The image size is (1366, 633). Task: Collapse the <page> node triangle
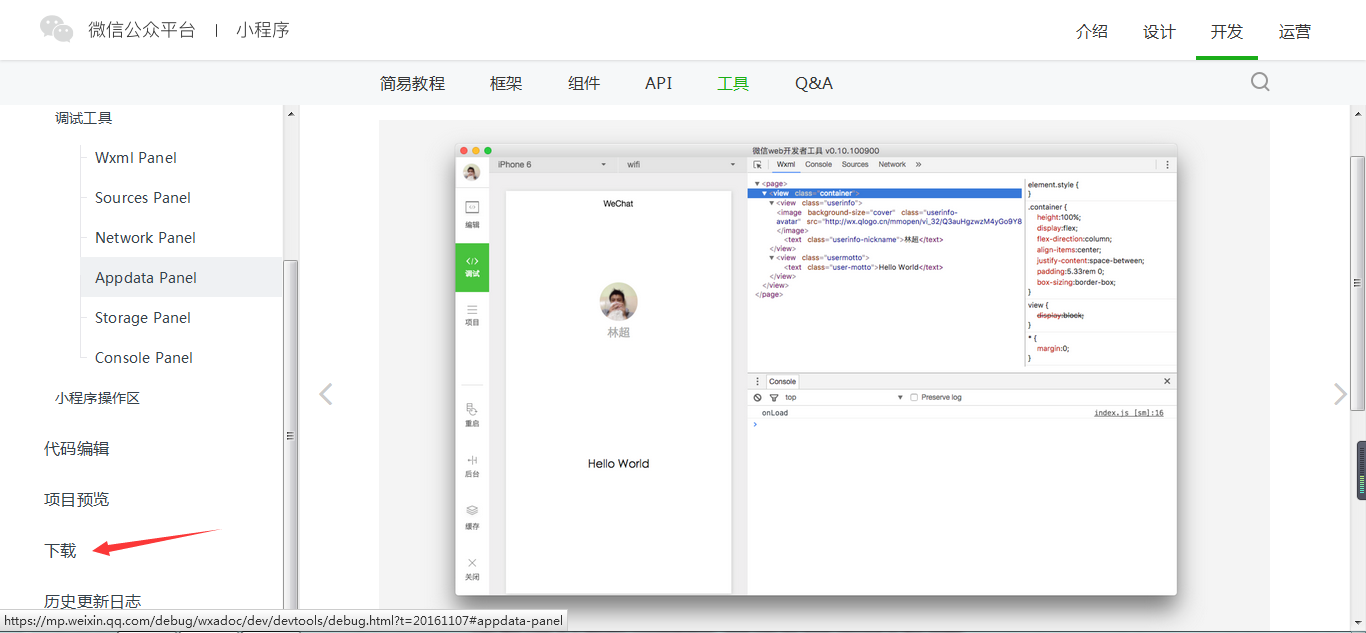point(757,184)
